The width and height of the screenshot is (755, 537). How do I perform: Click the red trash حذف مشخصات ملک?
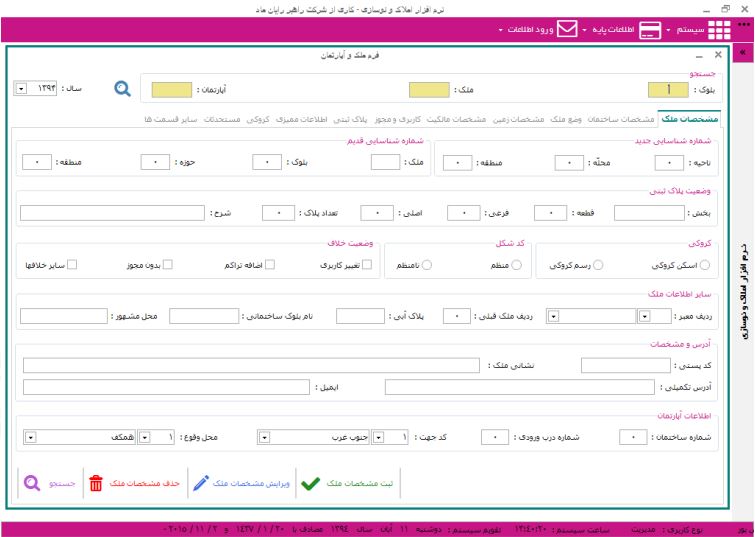97,483
